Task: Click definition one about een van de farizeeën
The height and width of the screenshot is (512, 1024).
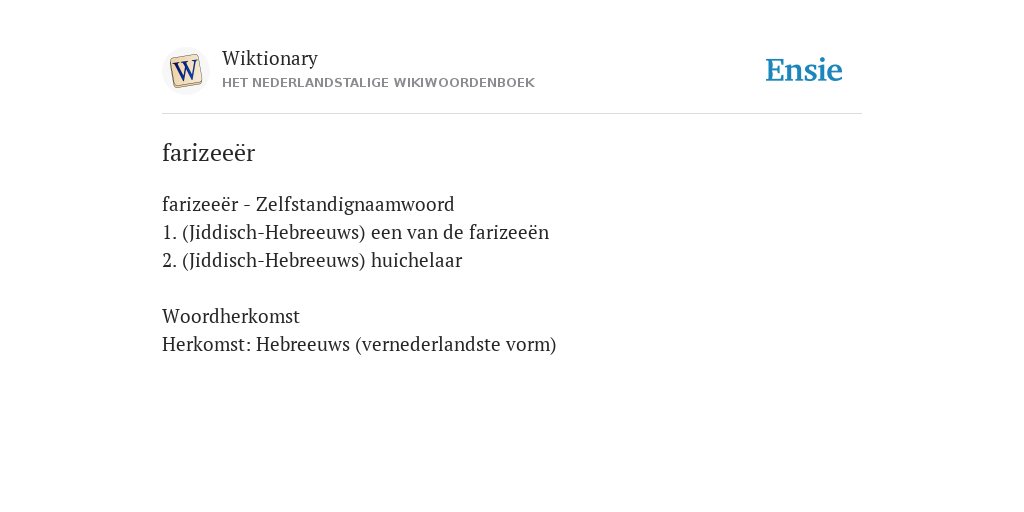Action: point(355,232)
